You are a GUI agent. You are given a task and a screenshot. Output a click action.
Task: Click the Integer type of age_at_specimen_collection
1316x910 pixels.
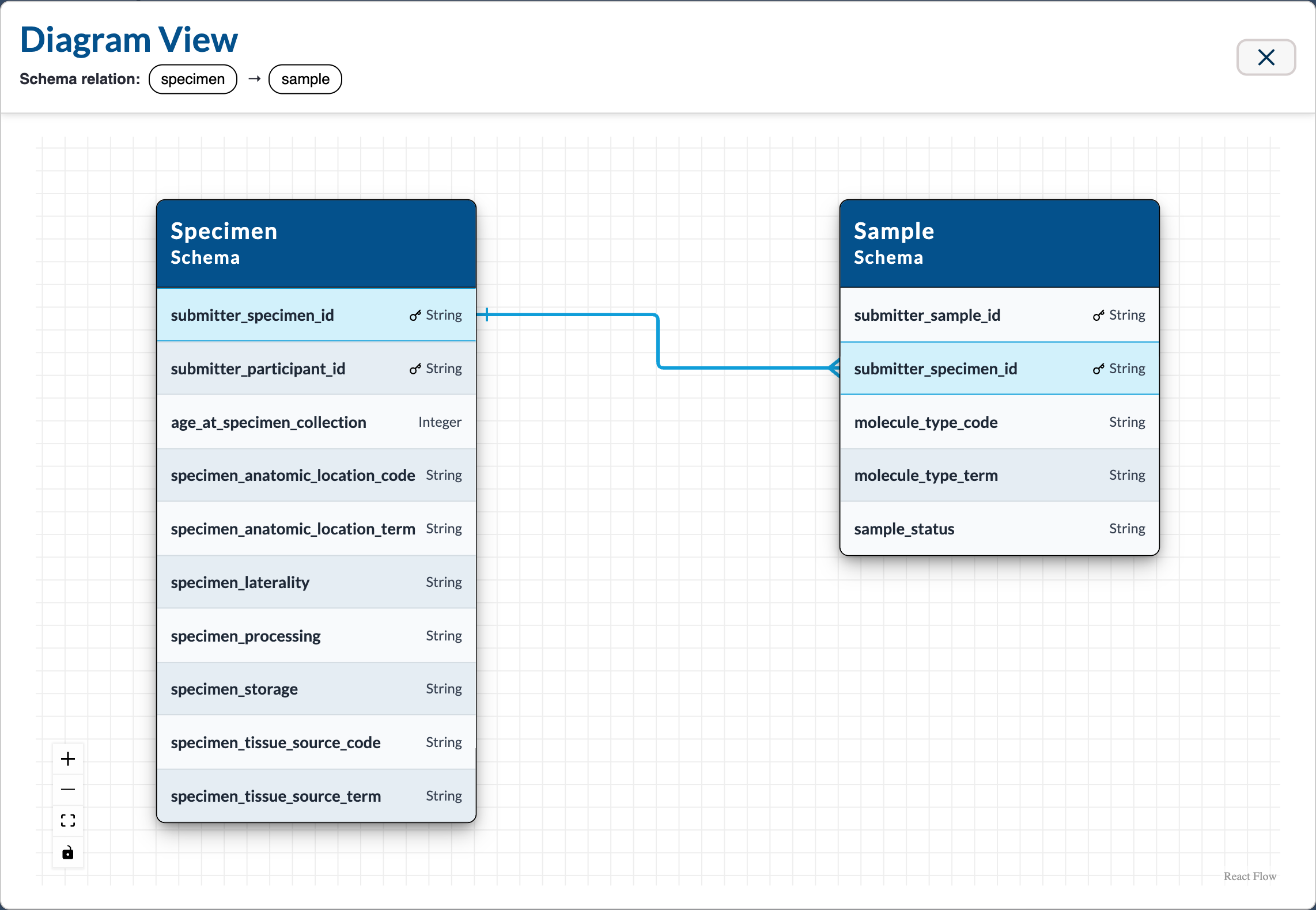(x=440, y=422)
